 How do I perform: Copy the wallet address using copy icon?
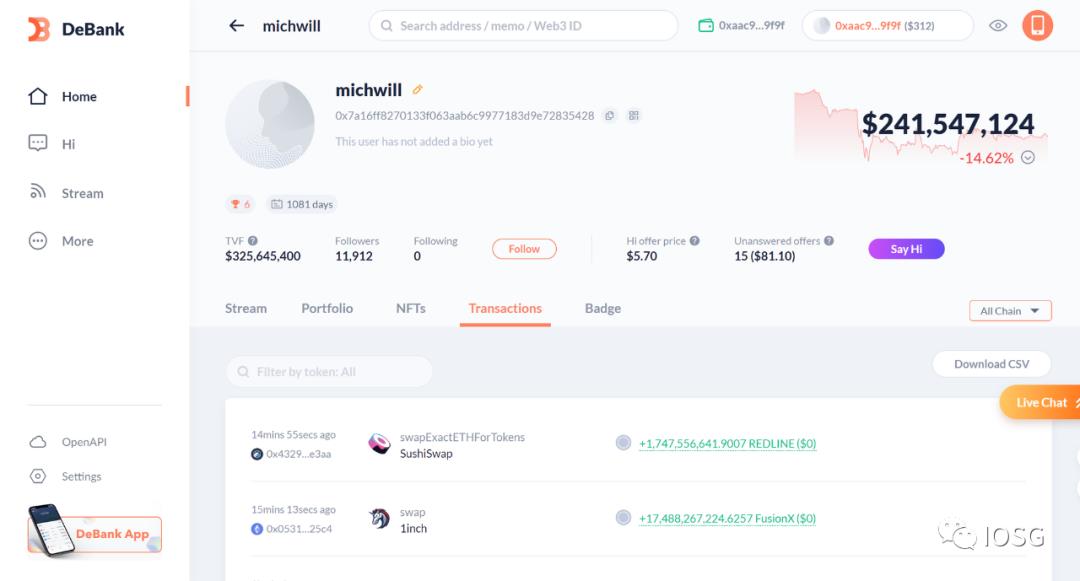[x=610, y=116]
